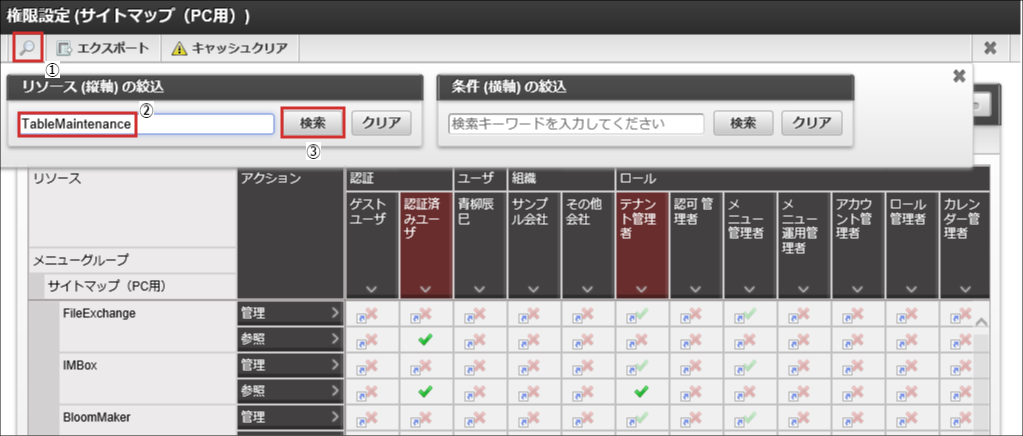This screenshot has width=1023, height=436.
Task: Toggle IMBox 管理 permission for メニュー管理者
Action: [750, 366]
